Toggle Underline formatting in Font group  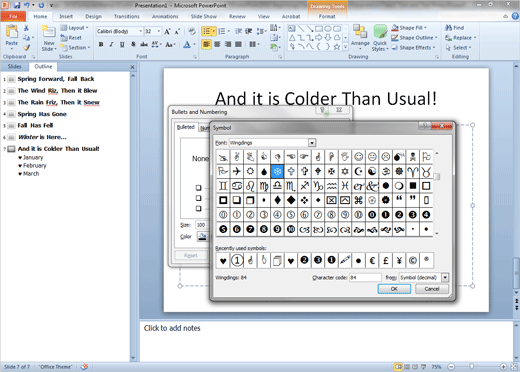(122, 44)
